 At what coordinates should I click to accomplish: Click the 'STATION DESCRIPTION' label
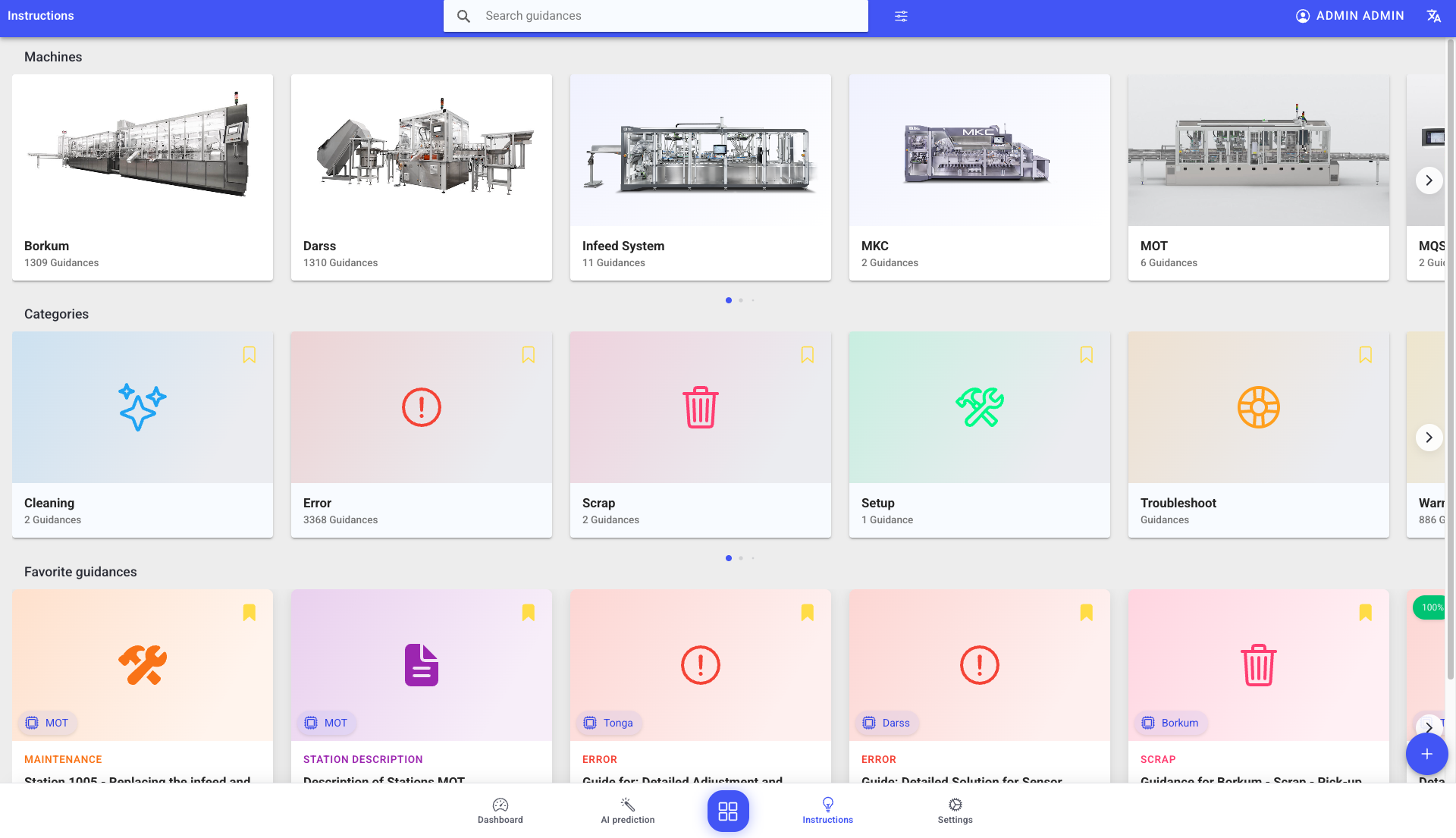[363, 759]
